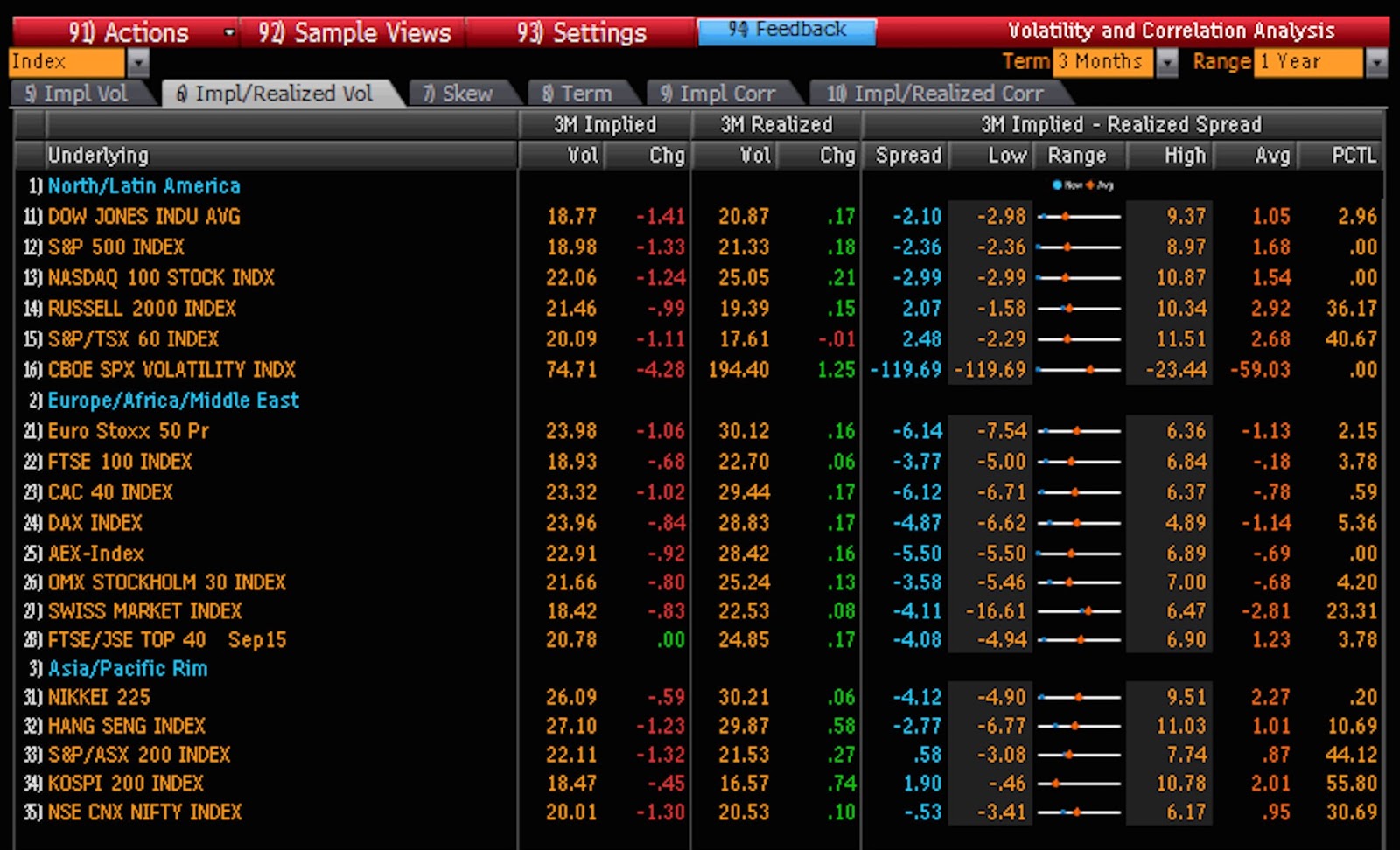Collapse the 1) North/Latin America group

pos(135,185)
